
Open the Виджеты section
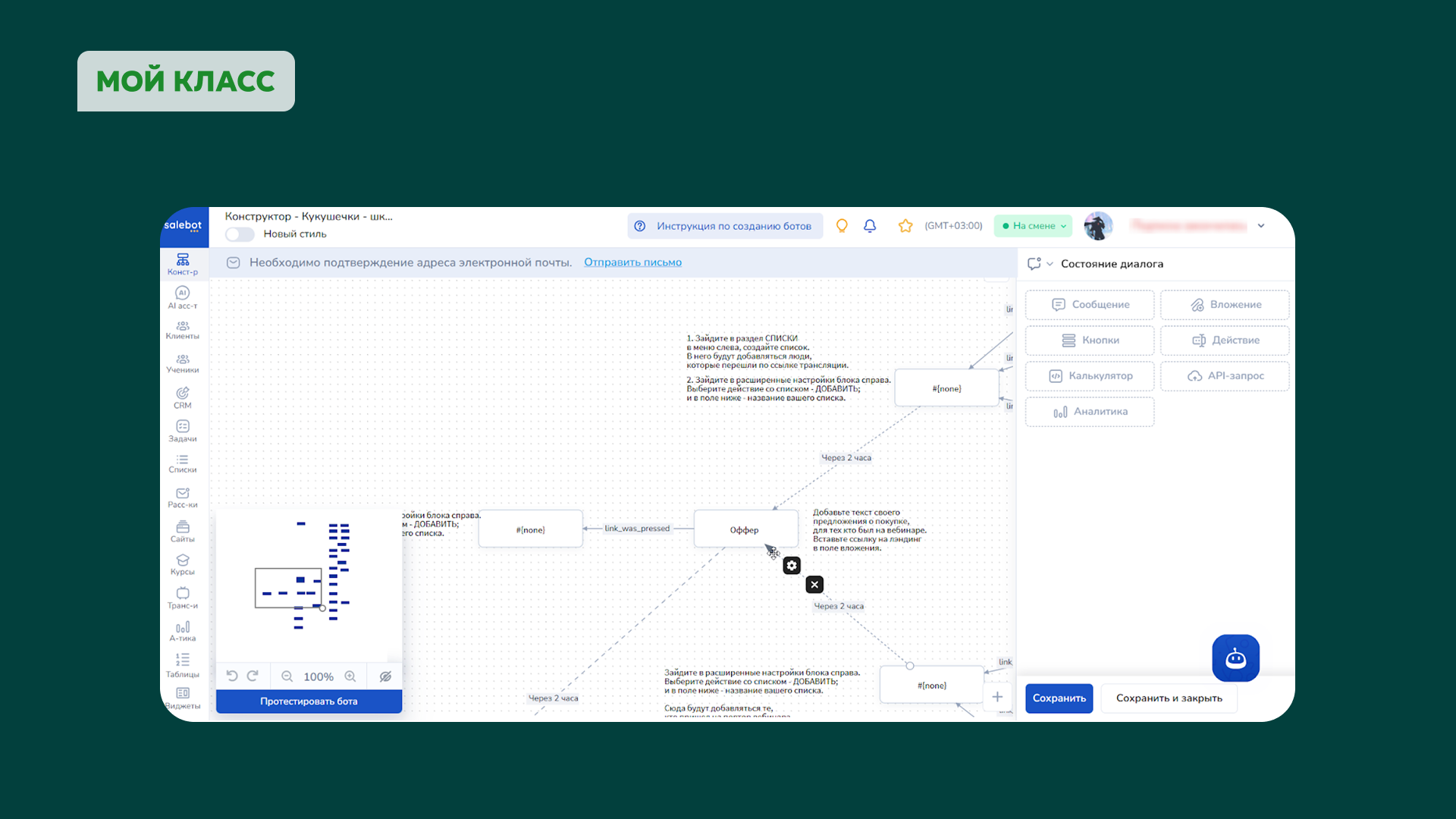(x=182, y=697)
